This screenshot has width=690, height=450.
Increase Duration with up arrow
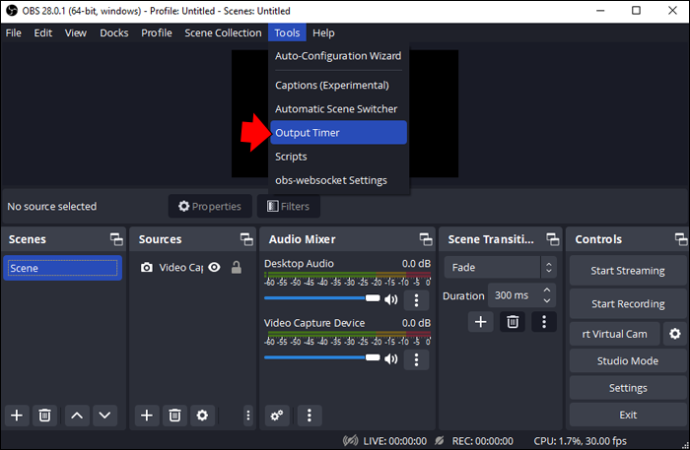pos(547,290)
